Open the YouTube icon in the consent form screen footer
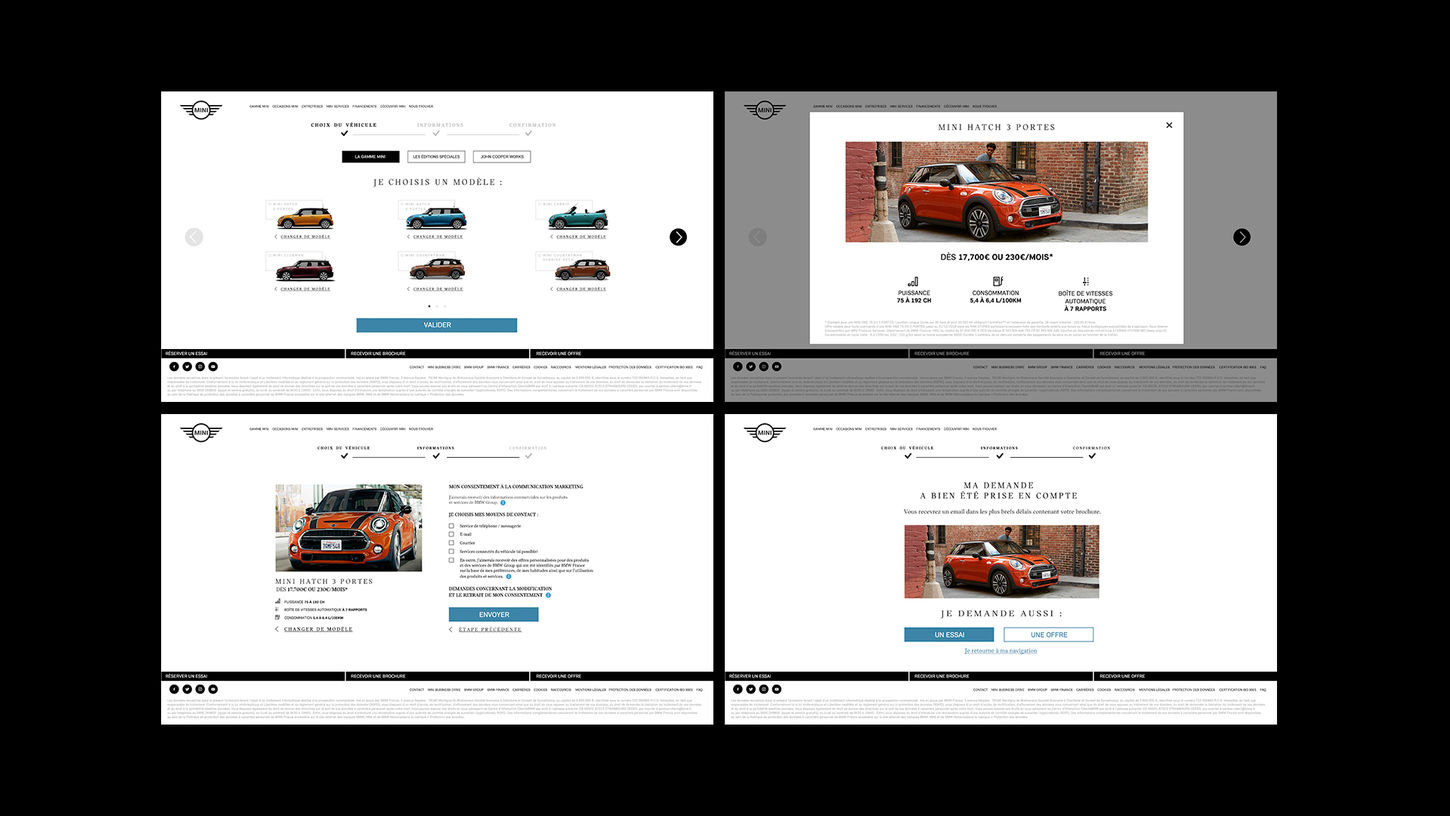This screenshot has width=1450, height=816. pyautogui.click(x=213, y=689)
